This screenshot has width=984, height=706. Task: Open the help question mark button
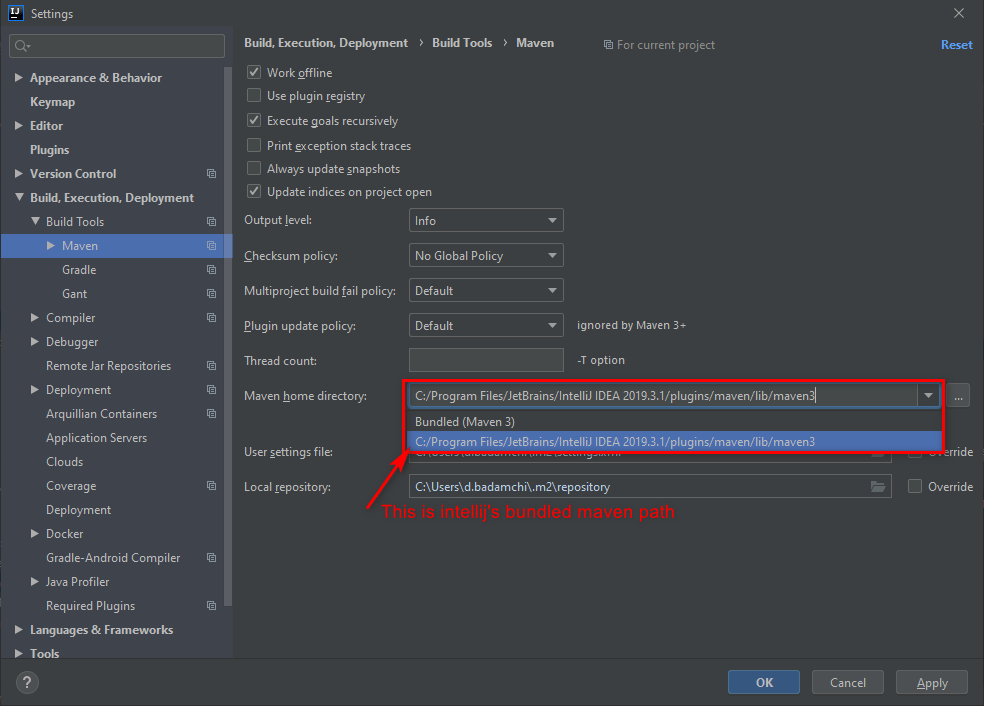pos(27,683)
